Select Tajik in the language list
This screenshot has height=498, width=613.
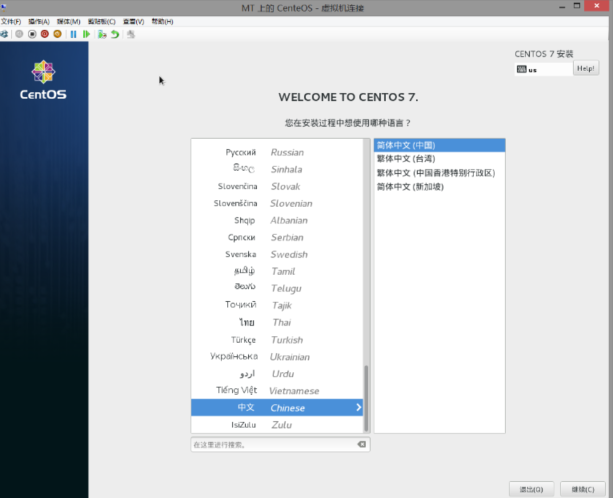tap(277, 305)
